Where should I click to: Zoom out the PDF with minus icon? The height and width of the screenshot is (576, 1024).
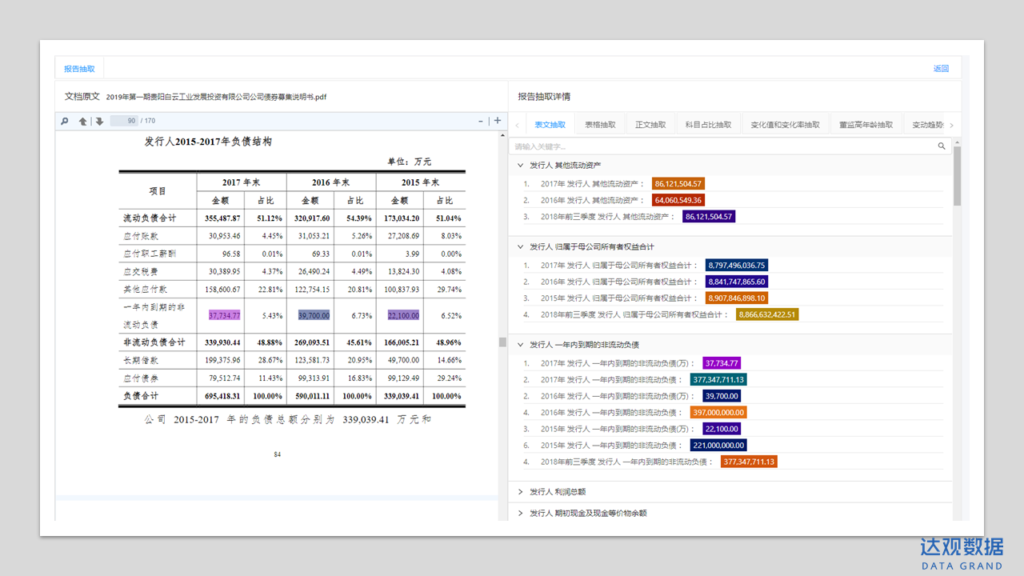tap(480, 121)
